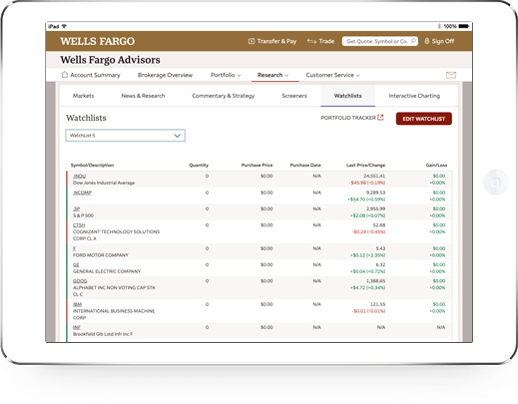The image size is (518, 404).
Task: Open the .NCOMP symbol link
Action: (82, 193)
